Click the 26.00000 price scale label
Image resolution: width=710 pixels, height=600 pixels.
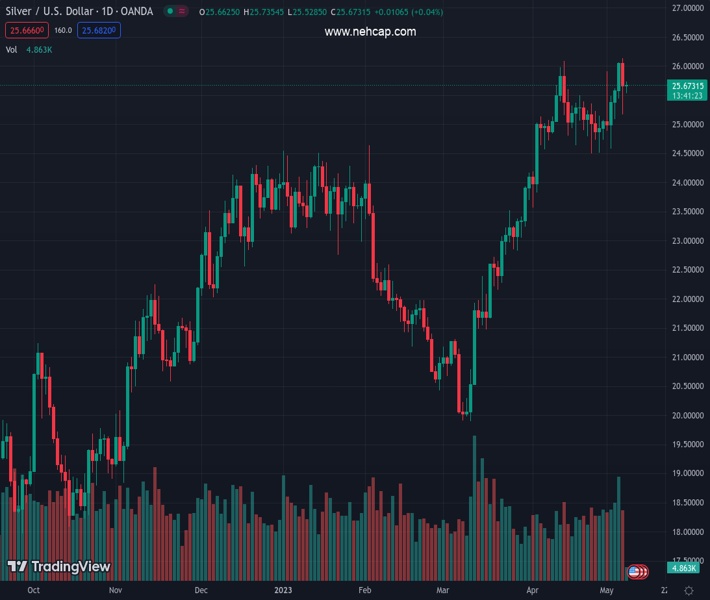pos(686,66)
